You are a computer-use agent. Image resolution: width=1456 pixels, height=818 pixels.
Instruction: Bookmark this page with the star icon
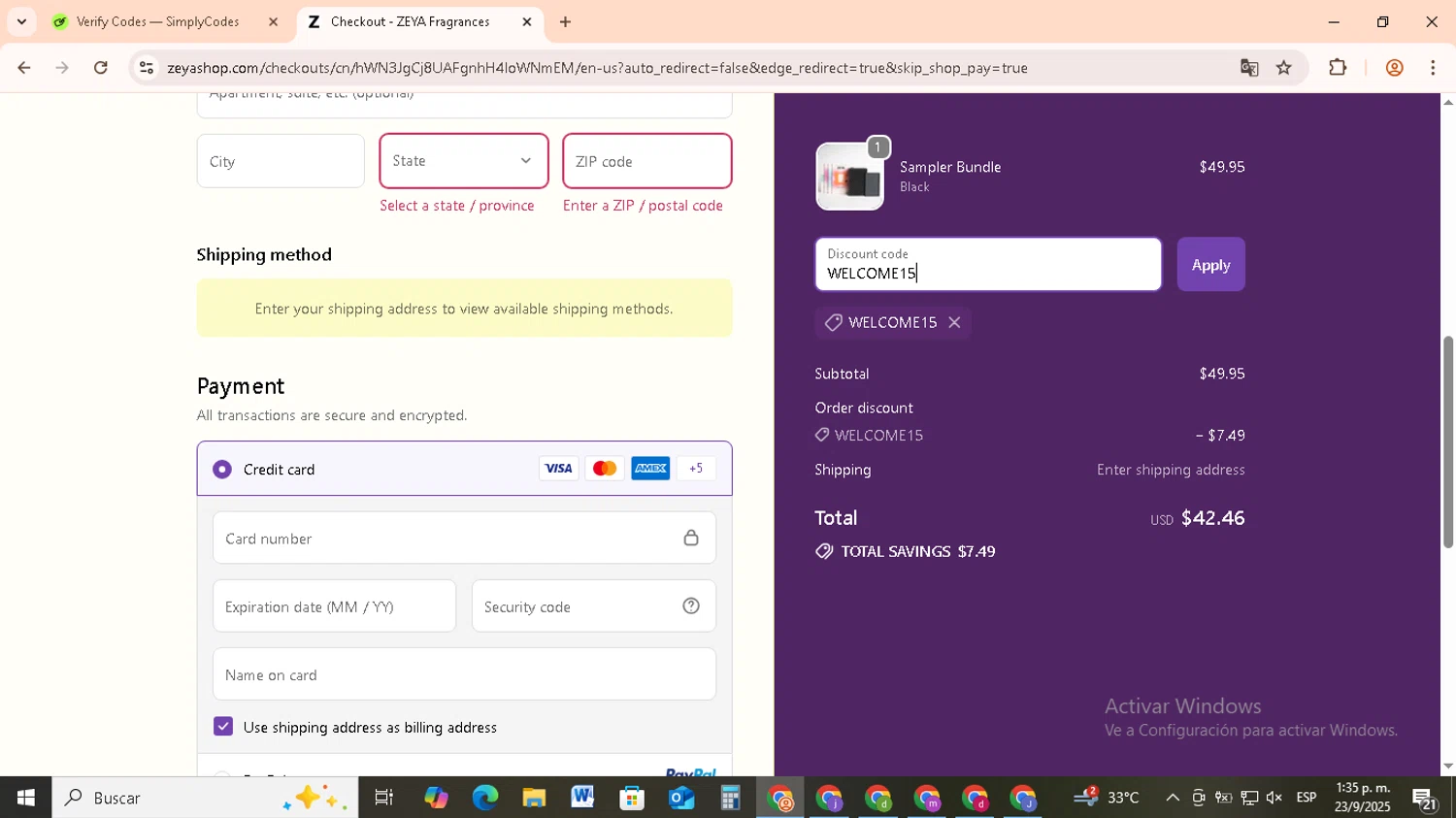1284,68
